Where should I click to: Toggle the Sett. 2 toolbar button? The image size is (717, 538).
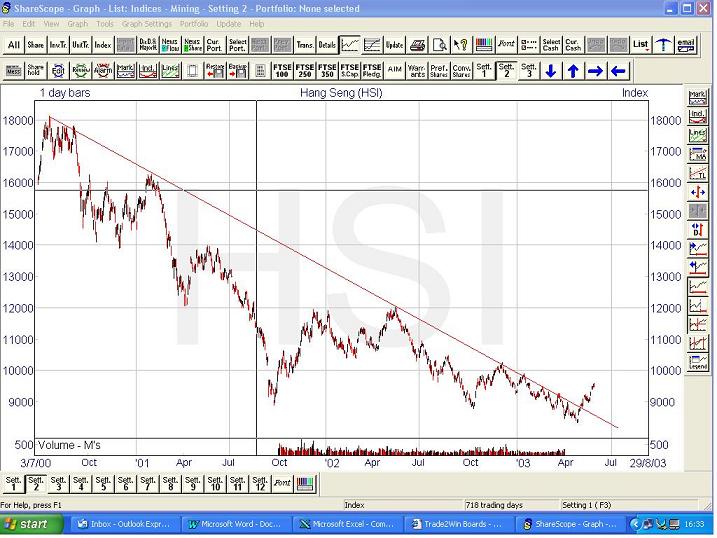click(506, 71)
